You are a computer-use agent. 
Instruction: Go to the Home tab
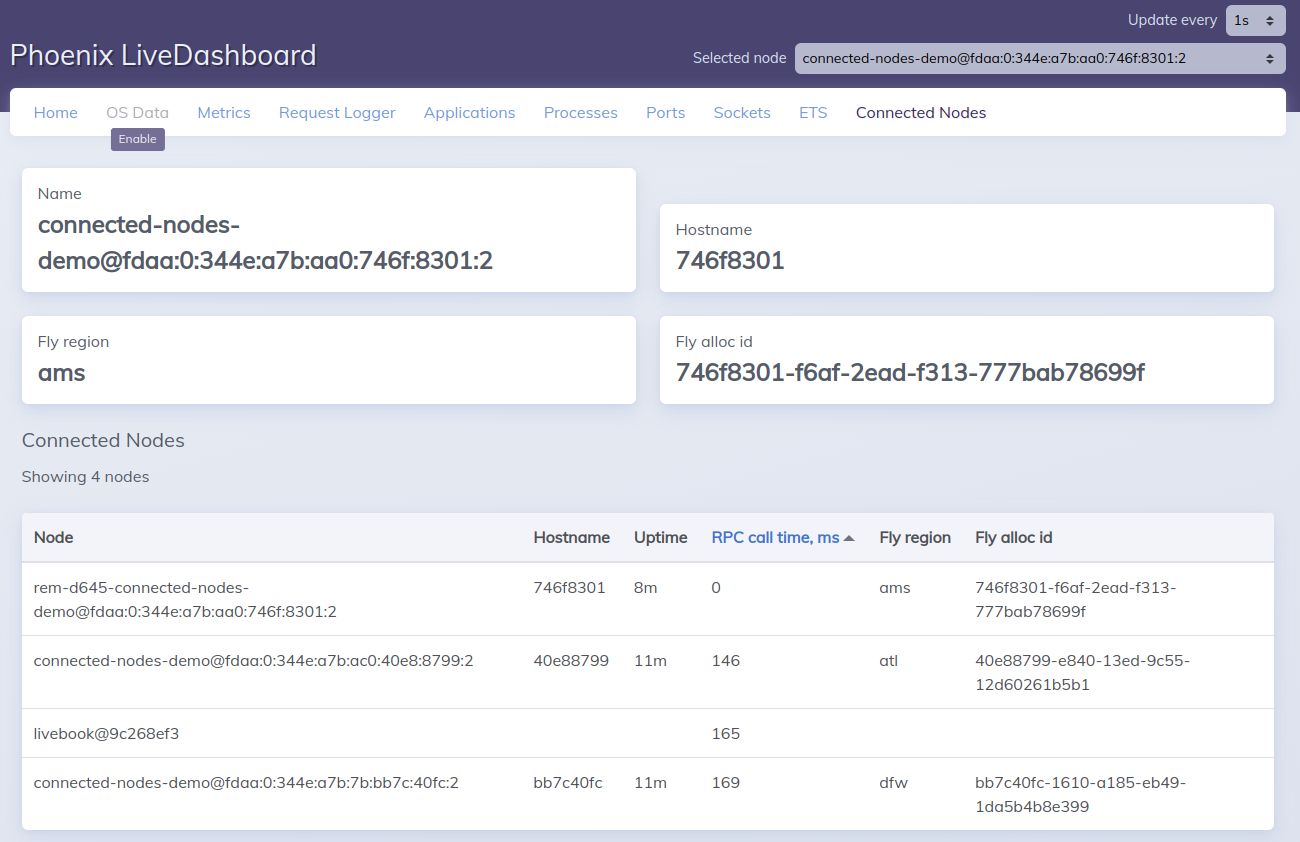55,112
